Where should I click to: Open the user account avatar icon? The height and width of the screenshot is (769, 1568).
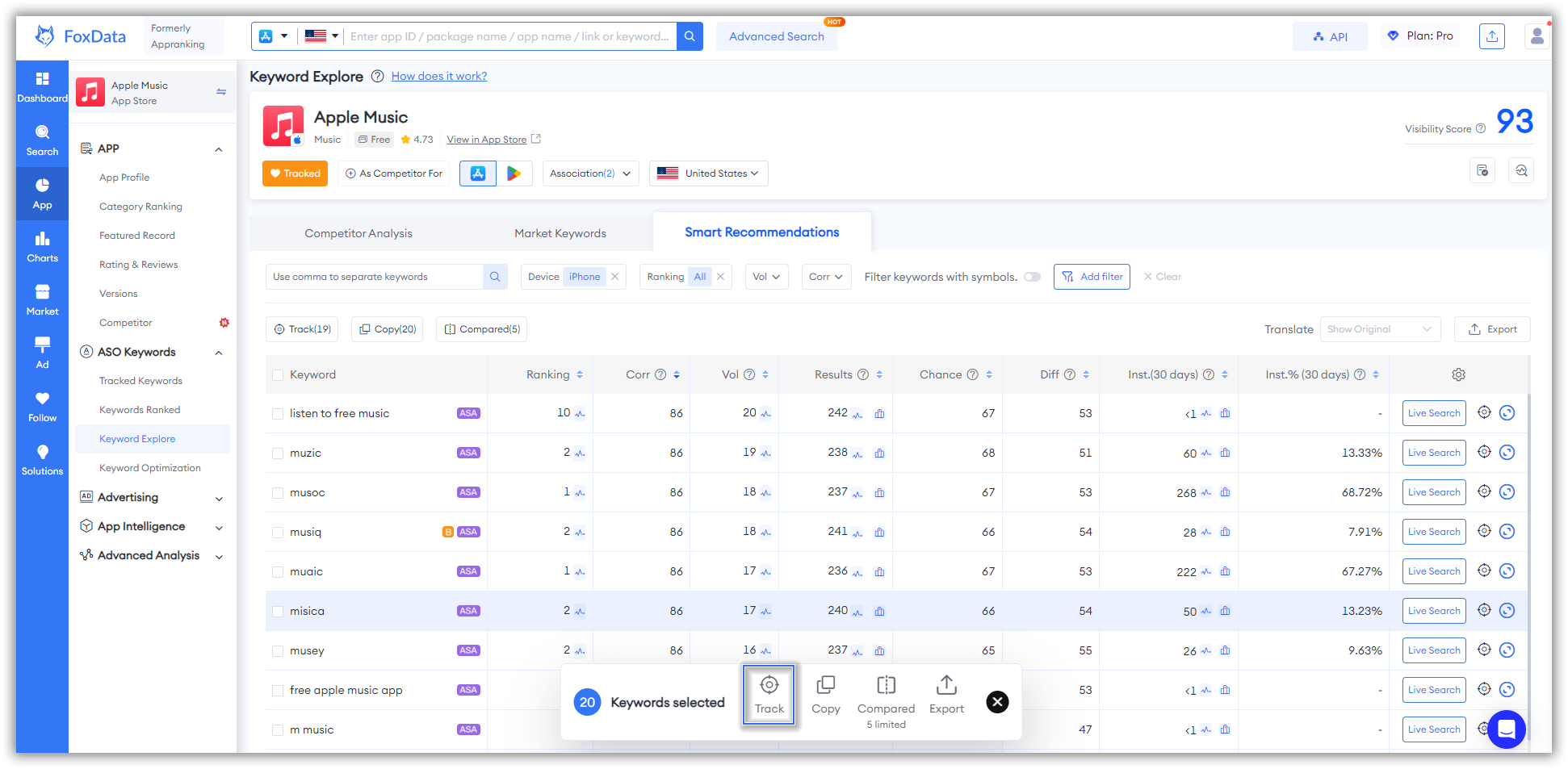point(1537,36)
